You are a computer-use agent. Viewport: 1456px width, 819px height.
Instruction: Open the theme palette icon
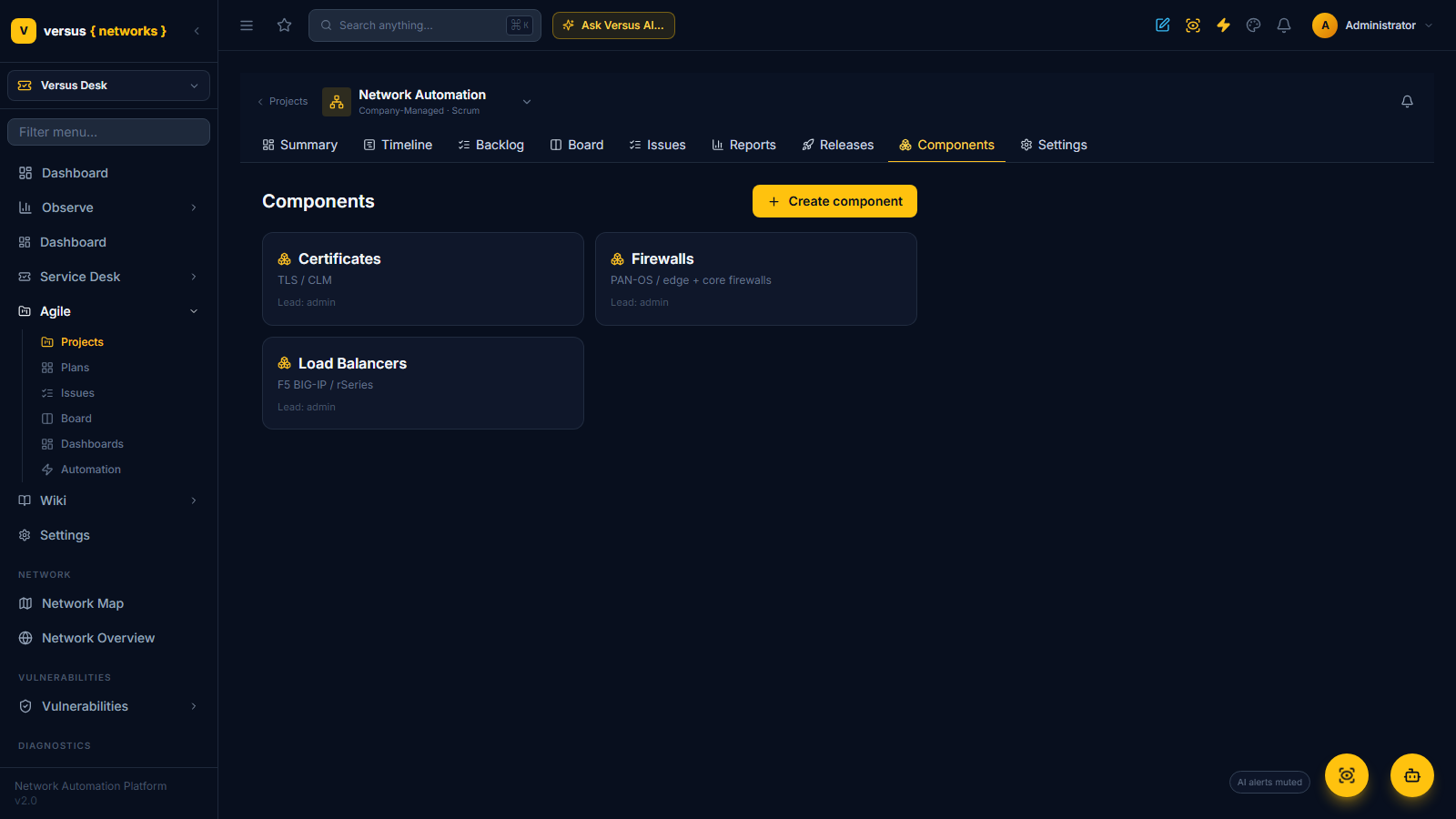[x=1254, y=25]
